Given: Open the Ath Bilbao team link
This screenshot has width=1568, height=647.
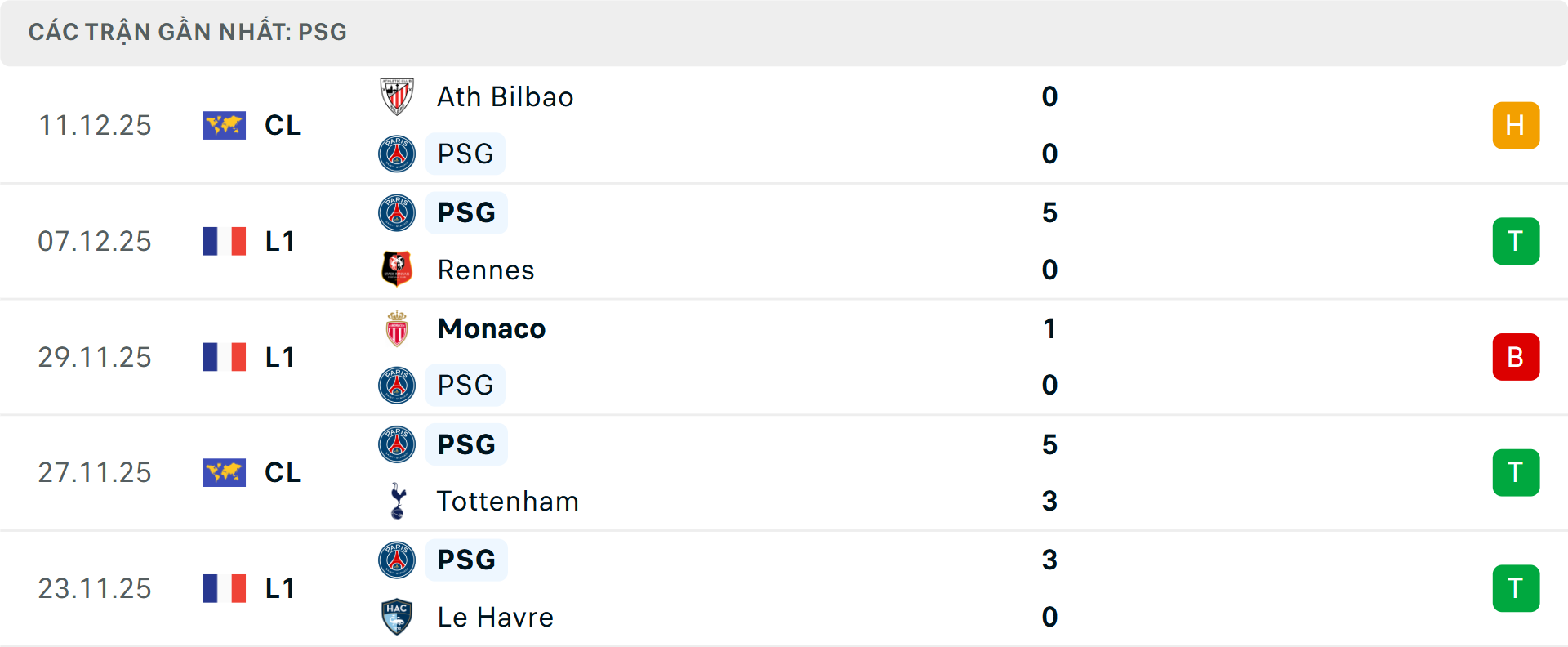Looking at the screenshot, I should [x=505, y=96].
